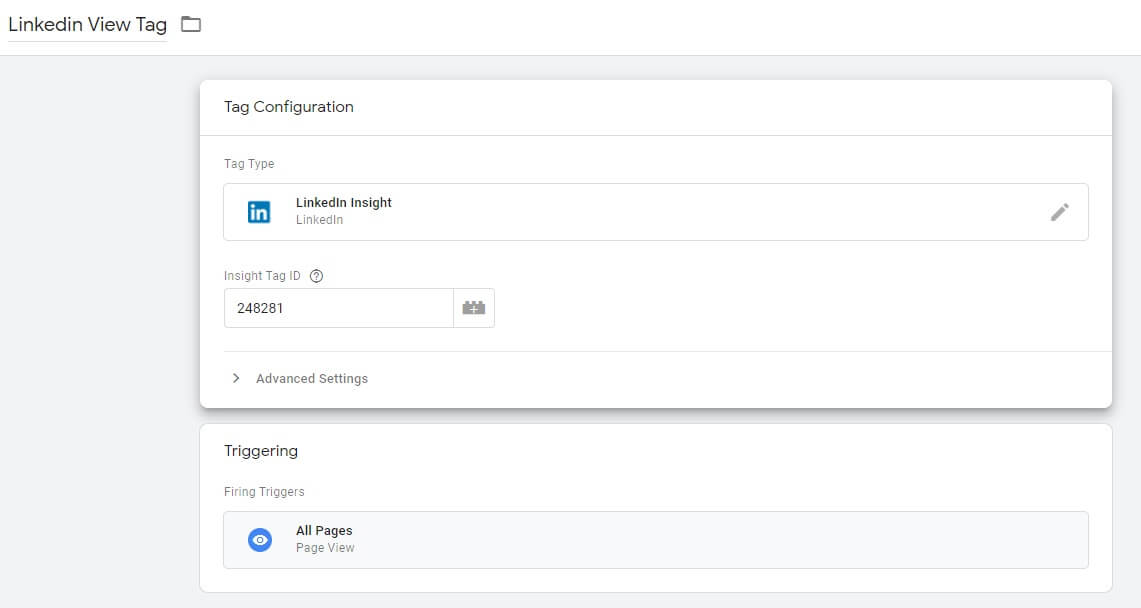
Task: Select the All Pages firing trigger name
Action: pos(324,531)
